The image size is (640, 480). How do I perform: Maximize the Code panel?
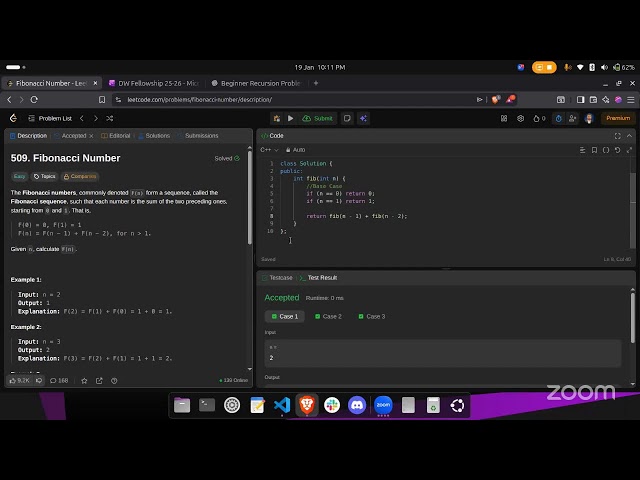(618, 136)
